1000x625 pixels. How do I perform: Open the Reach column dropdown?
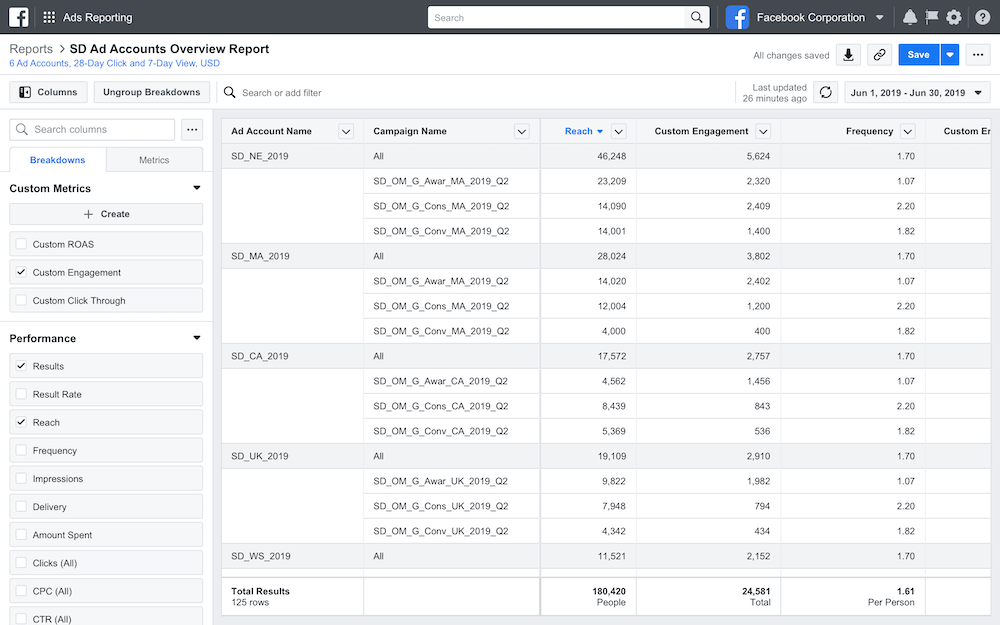coord(618,131)
